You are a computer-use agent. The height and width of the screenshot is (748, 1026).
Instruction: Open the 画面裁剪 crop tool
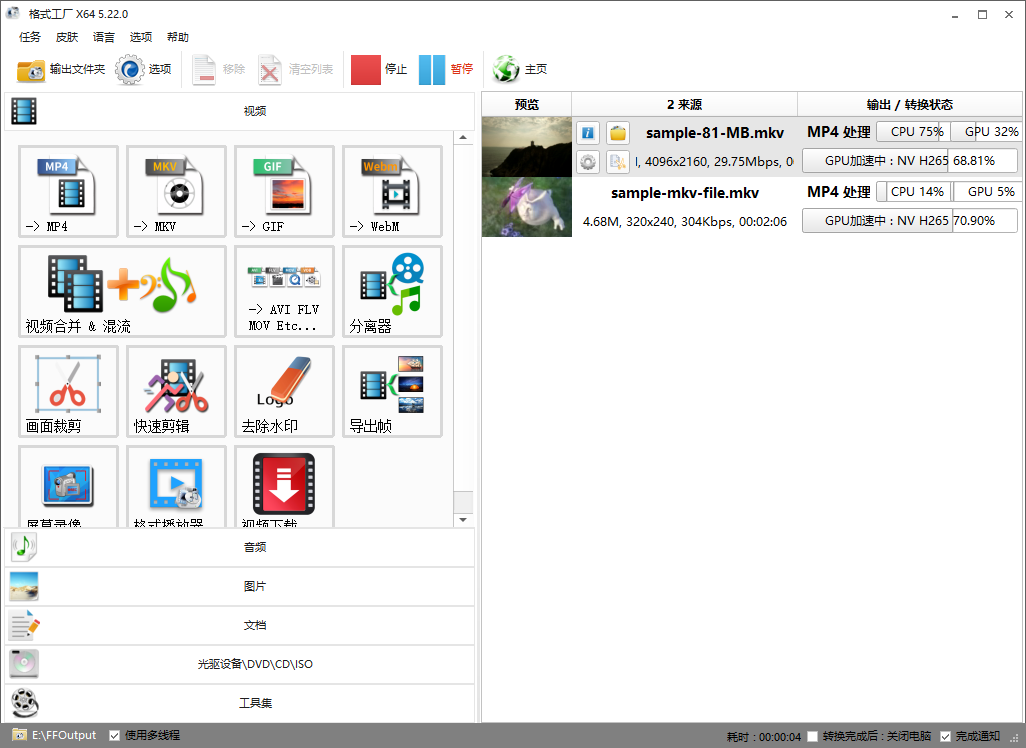[68, 391]
